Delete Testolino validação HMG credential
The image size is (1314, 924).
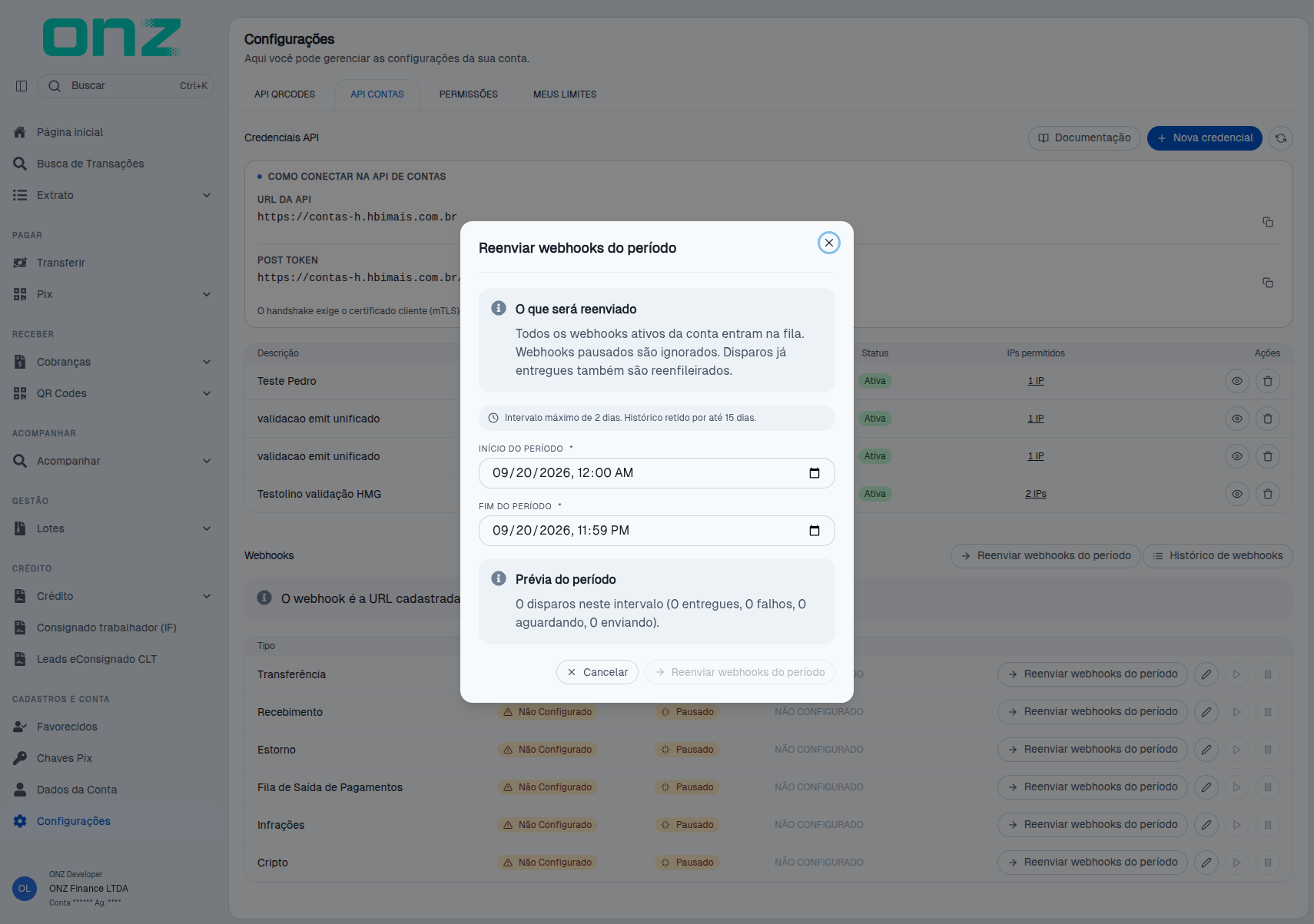[x=1268, y=494]
